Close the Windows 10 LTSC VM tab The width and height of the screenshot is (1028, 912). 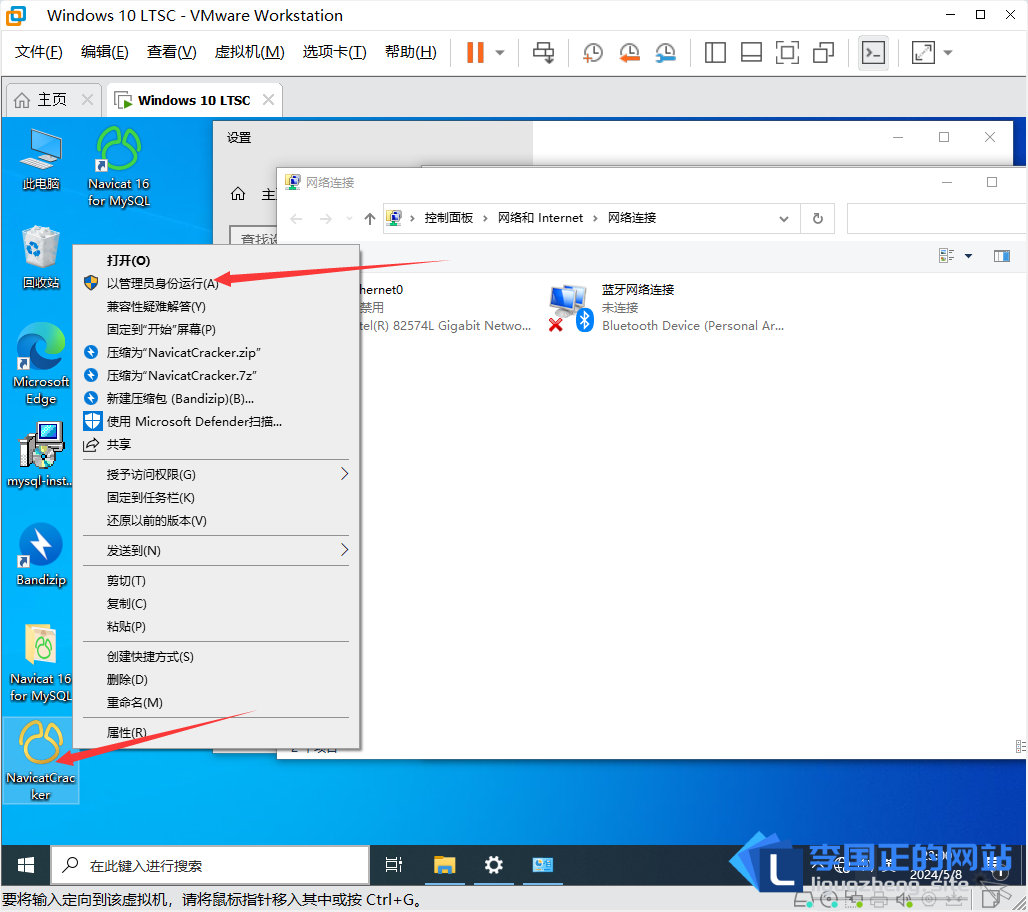pyautogui.click(x=268, y=100)
